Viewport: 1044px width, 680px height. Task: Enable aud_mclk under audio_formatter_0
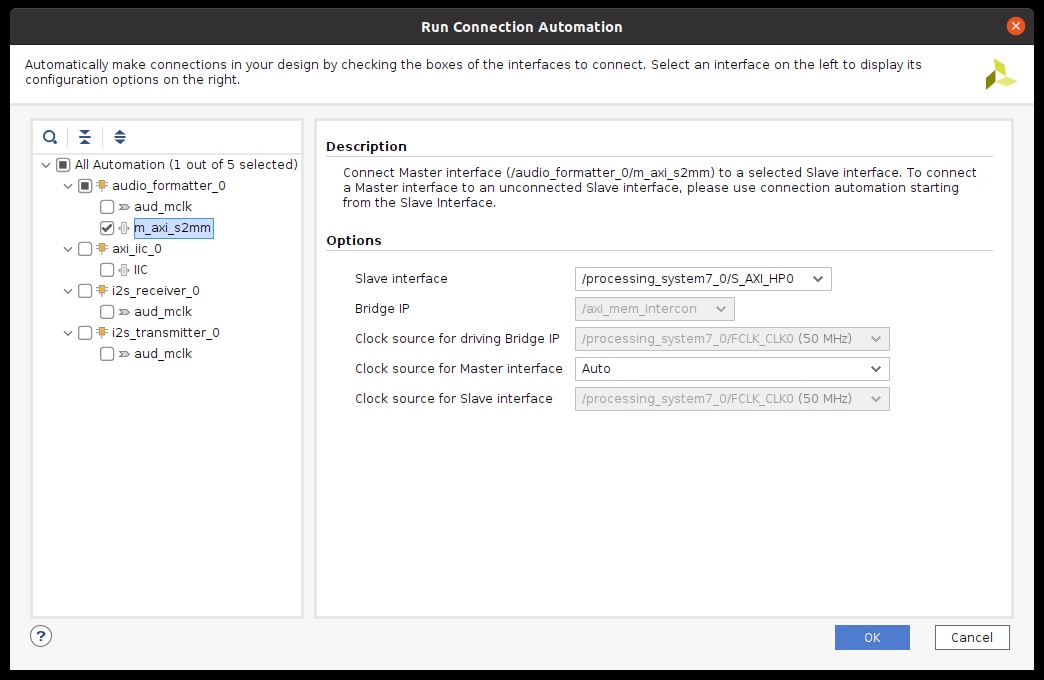pyautogui.click(x=107, y=206)
